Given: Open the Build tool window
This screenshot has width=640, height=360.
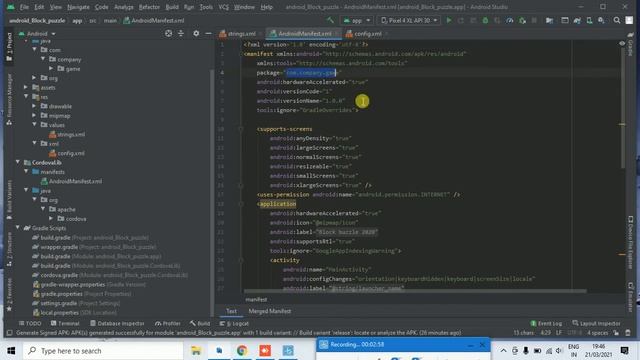Looking at the screenshot, I should click(x=200, y=323).
